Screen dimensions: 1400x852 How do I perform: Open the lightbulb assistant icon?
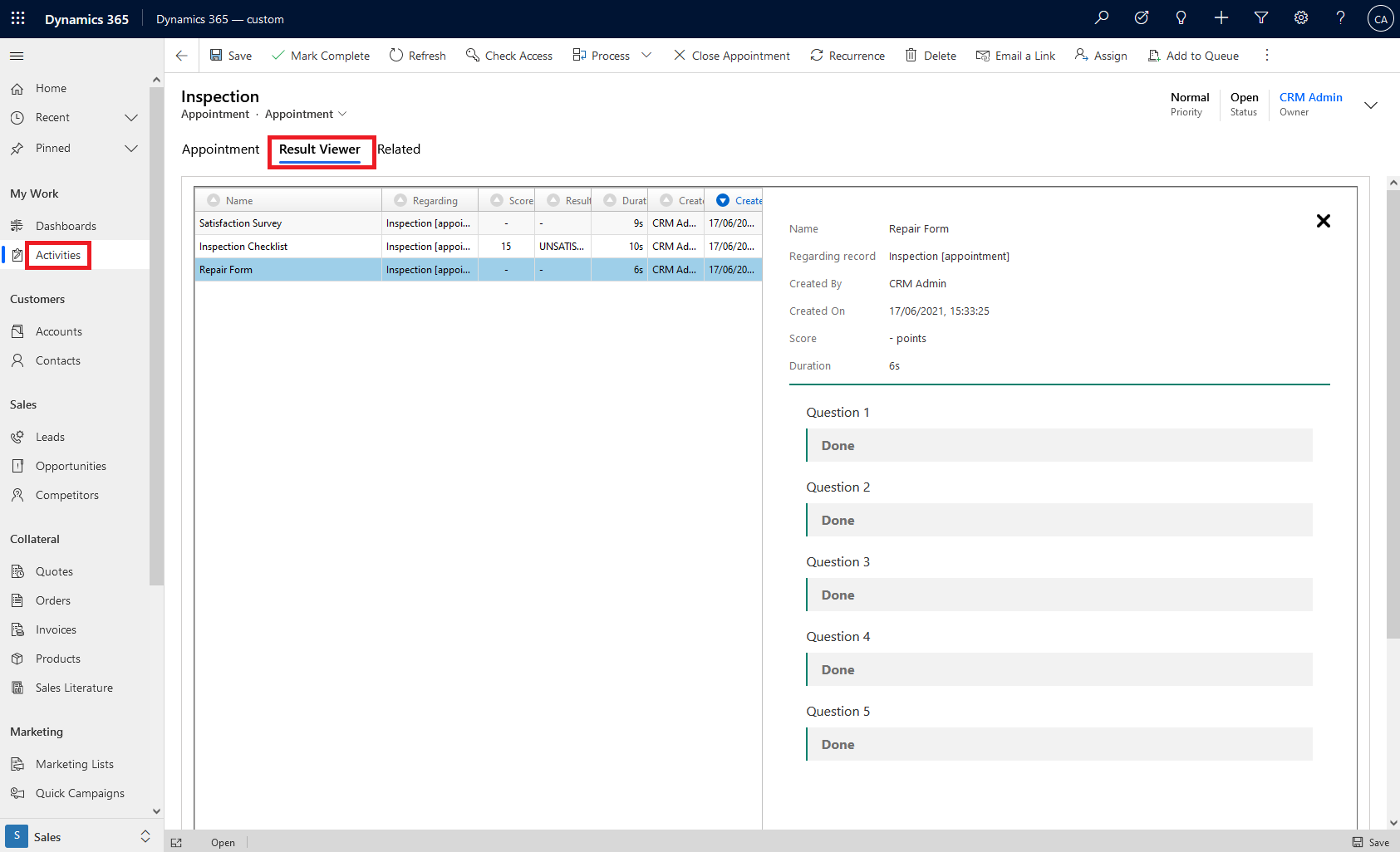click(x=1181, y=18)
